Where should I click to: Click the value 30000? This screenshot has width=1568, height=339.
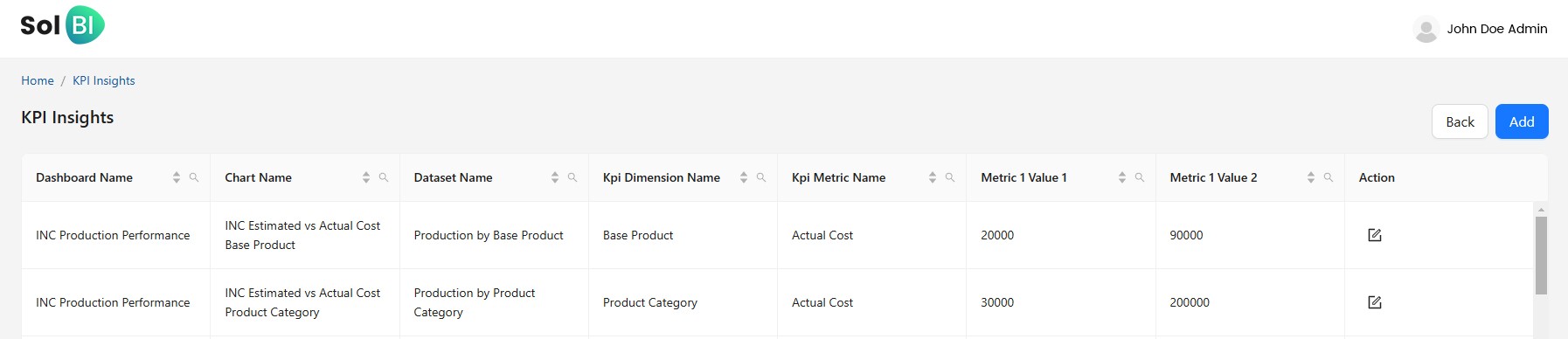(x=997, y=302)
